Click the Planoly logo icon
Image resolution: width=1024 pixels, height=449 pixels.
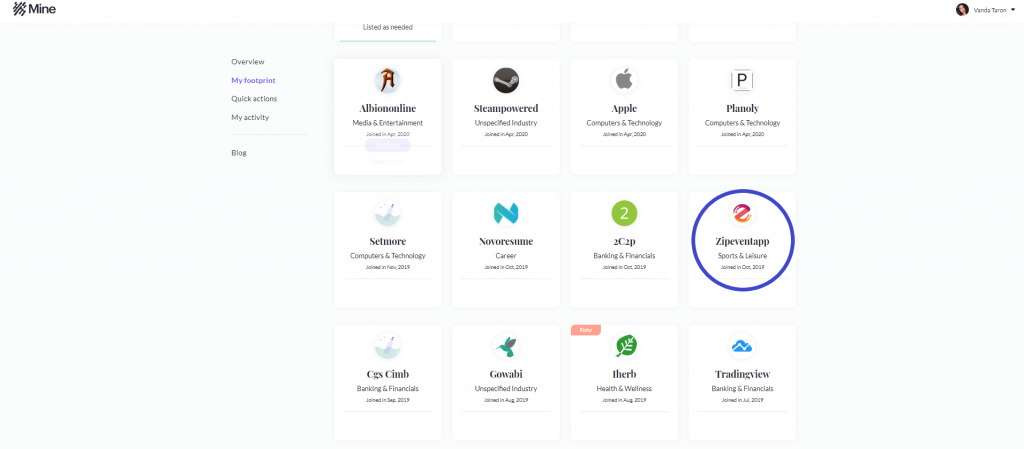point(743,80)
